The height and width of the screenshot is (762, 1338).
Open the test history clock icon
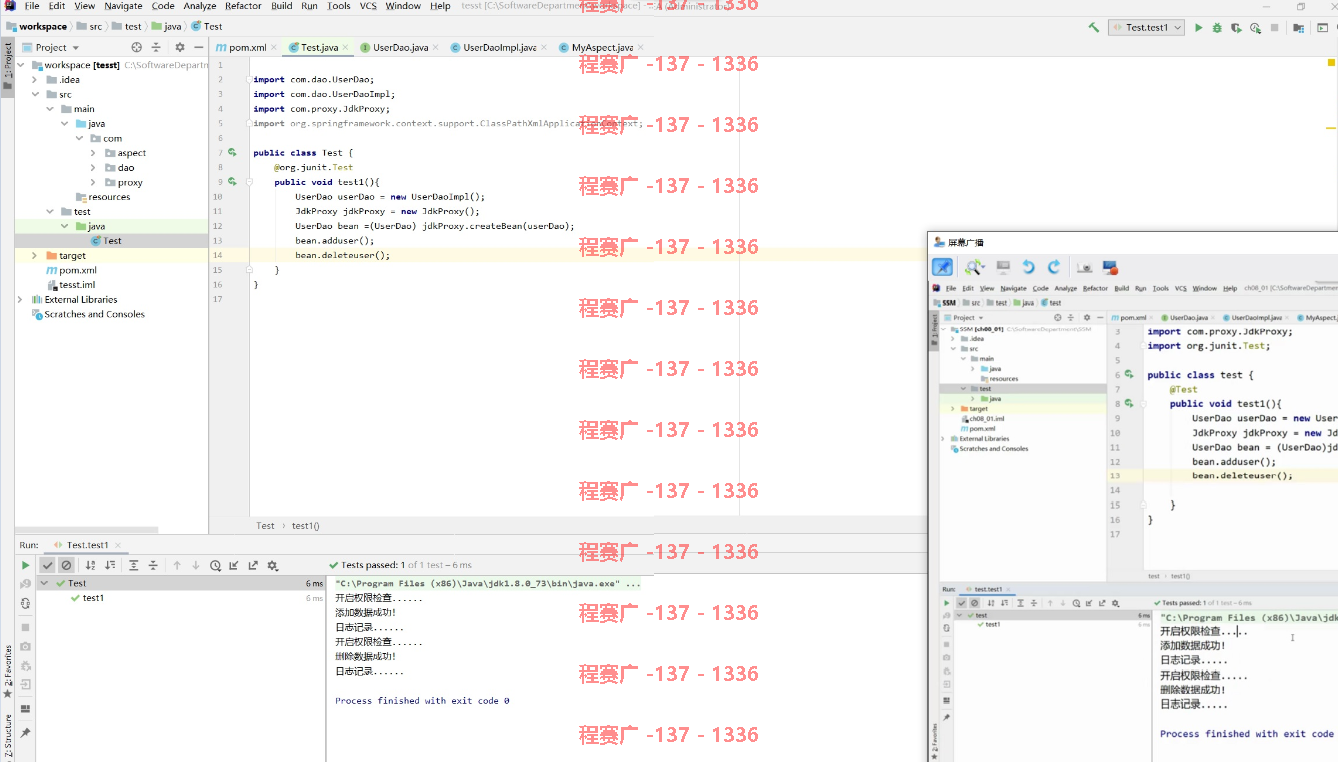[215, 565]
